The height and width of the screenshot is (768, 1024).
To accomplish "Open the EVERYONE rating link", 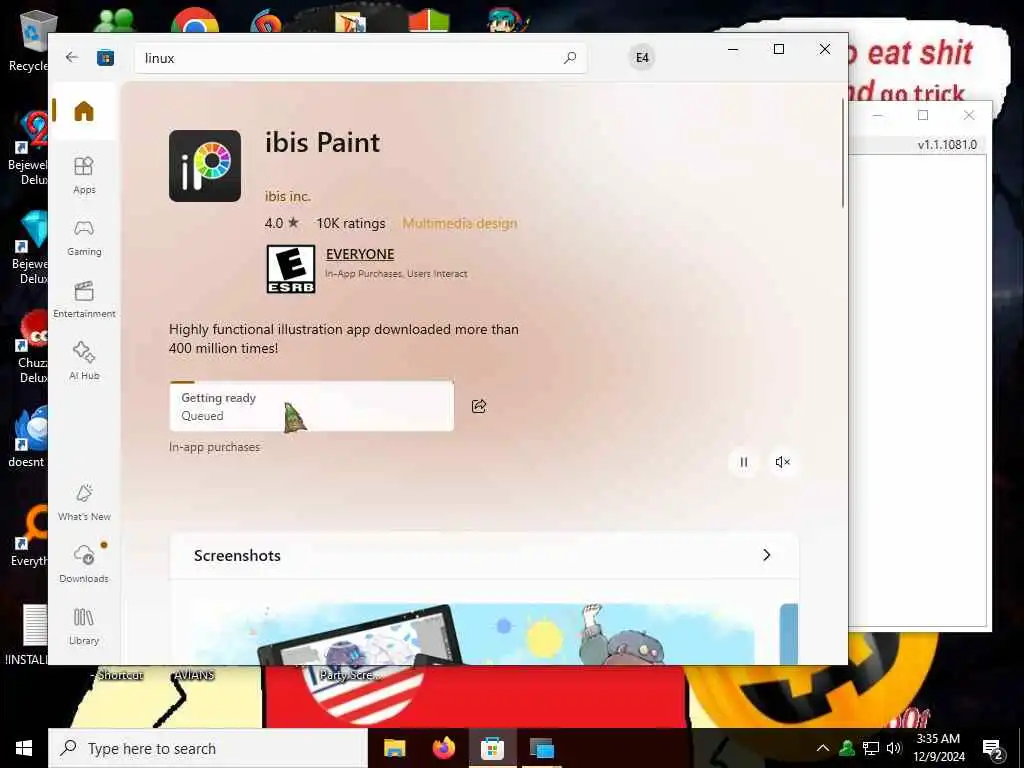I will coord(360,254).
